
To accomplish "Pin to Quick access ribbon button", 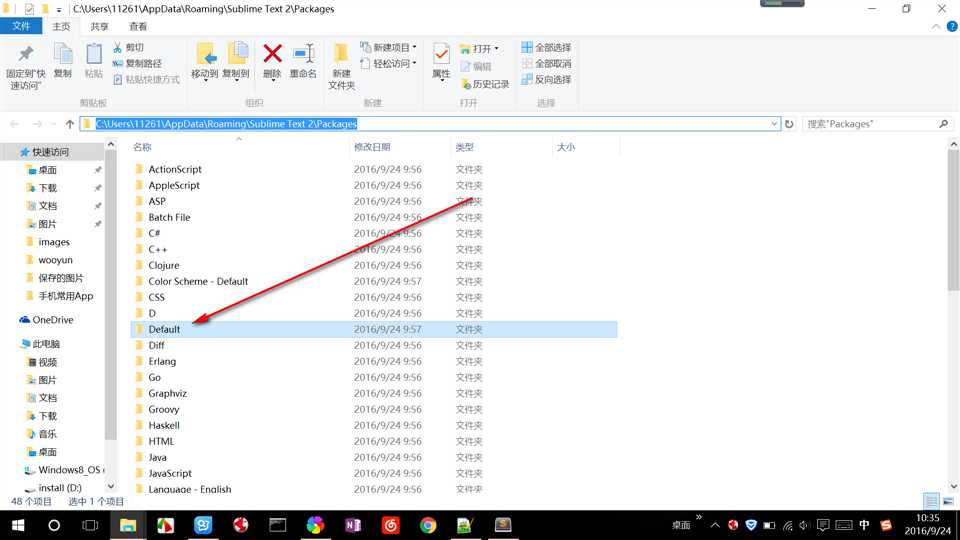I will tap(25, 67).
